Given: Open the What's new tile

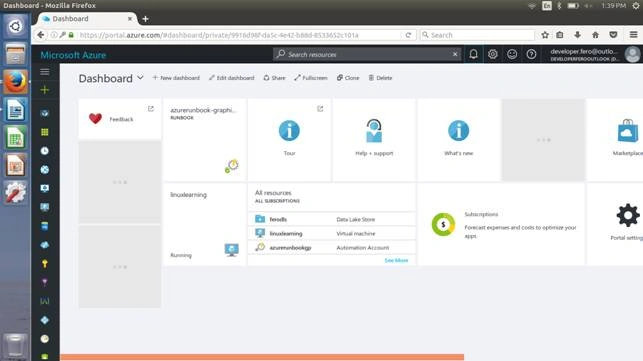Looking at the screenshot, I should click(x=458, y=139).
